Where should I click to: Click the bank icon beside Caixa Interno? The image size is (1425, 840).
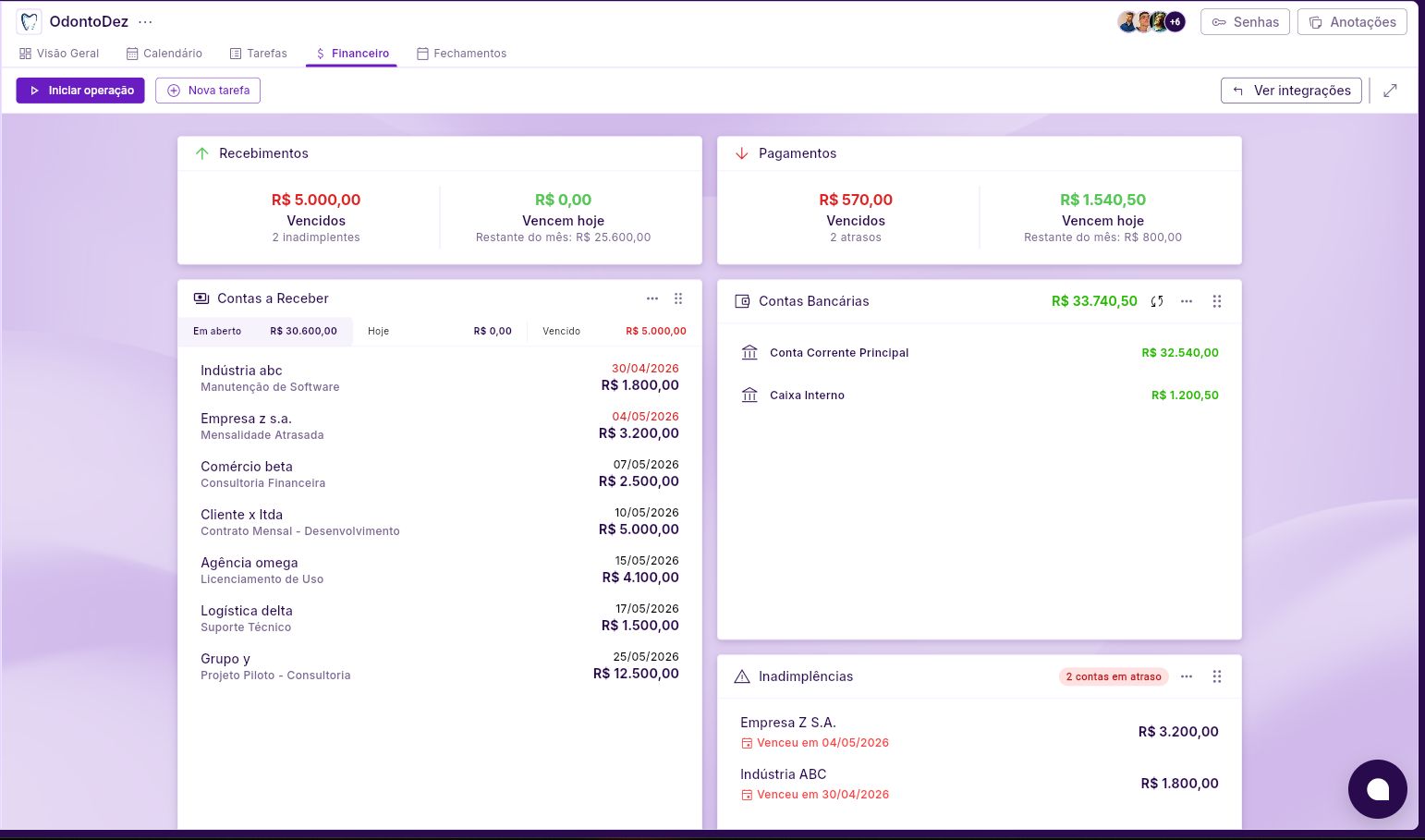(x=749, y=396)
